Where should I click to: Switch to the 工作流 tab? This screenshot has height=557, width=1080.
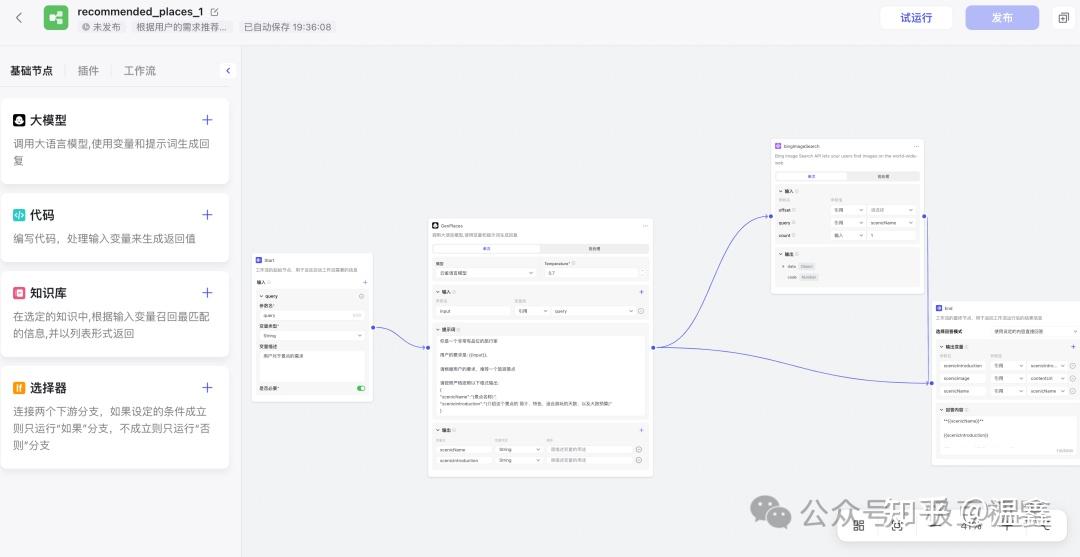[x=140, y=71]
